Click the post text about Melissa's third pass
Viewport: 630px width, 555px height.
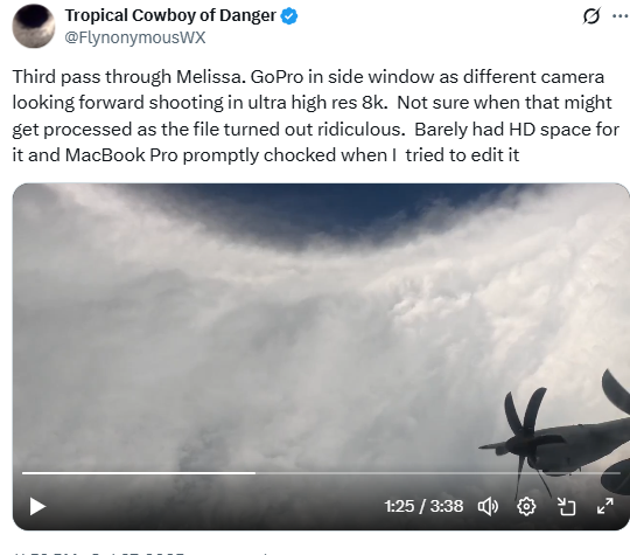(x=316, y=116)
